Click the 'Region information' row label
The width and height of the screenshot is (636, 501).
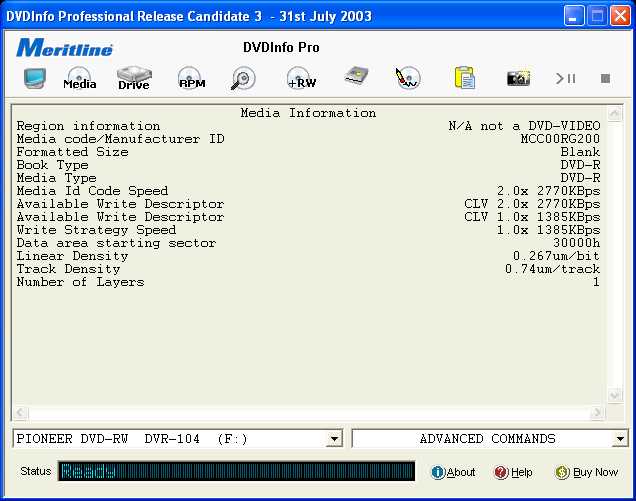point(88,126)
